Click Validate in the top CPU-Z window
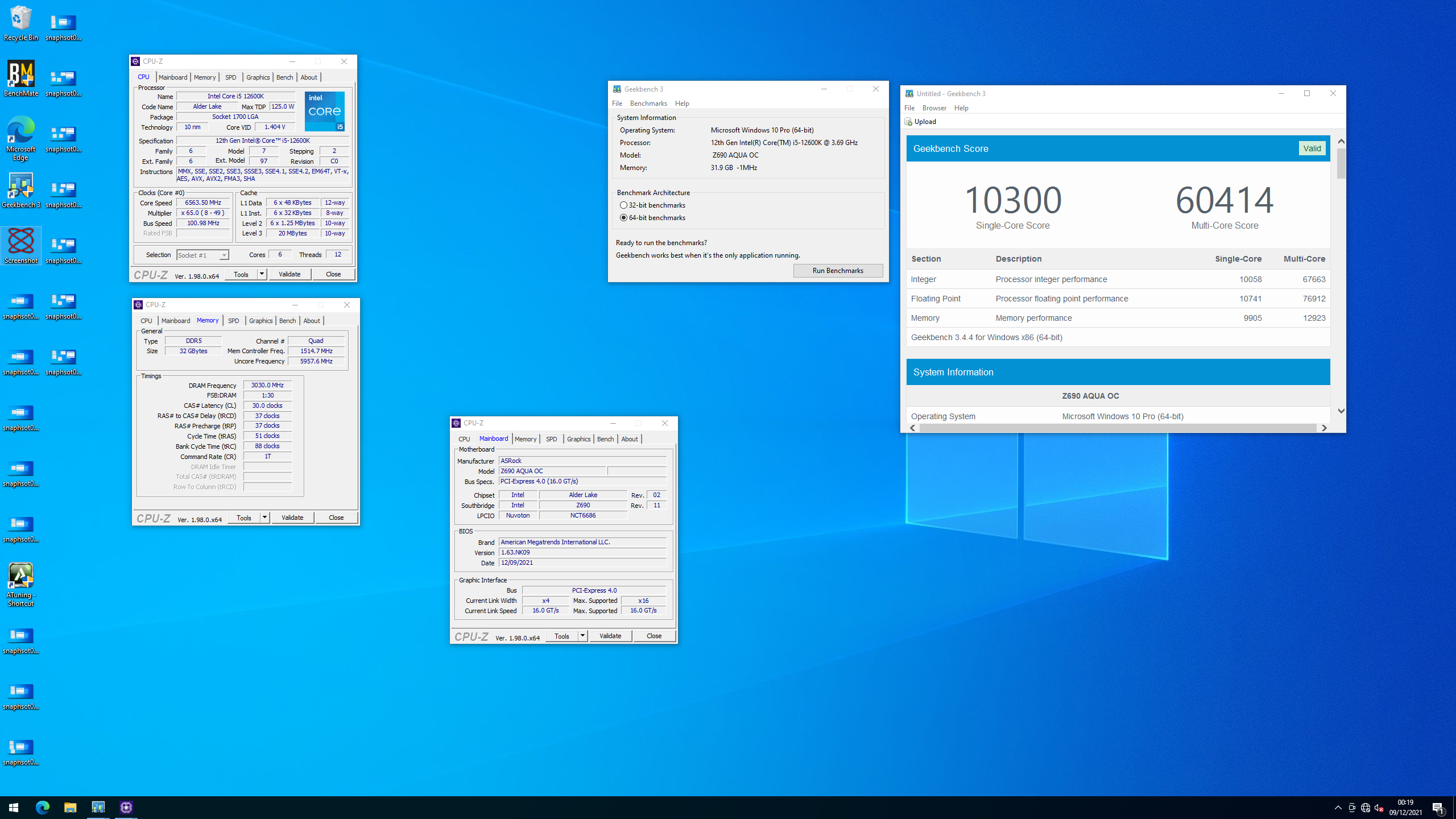 pos(289,274)
